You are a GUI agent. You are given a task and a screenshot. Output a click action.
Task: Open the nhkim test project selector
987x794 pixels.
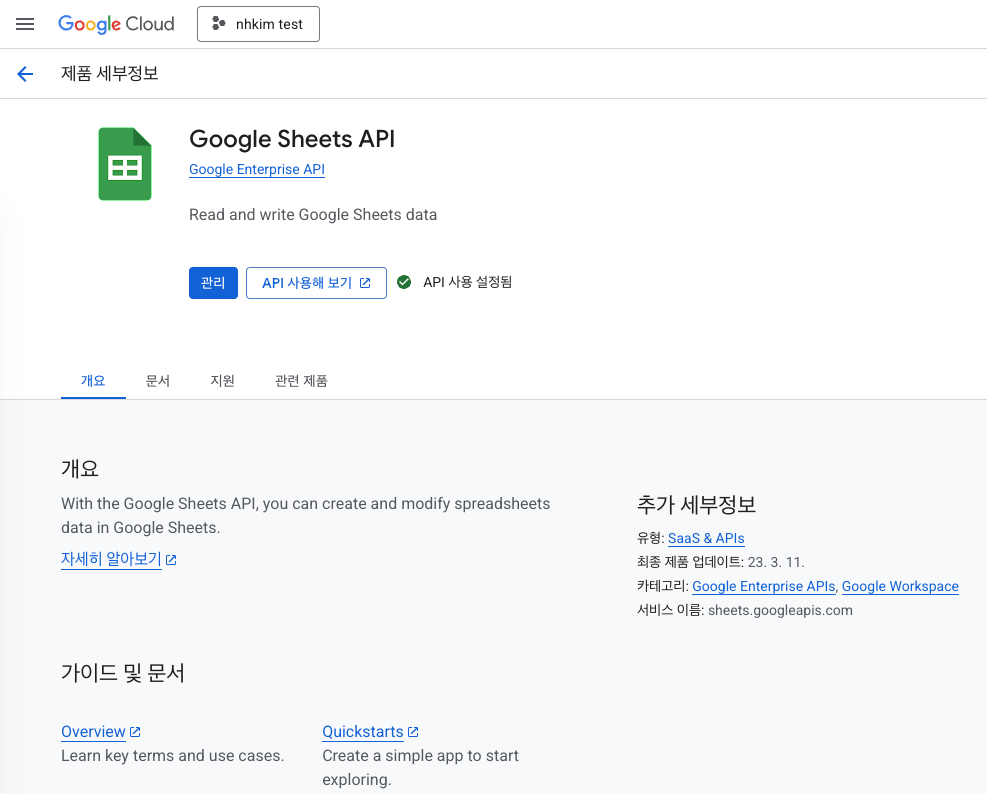[258, 24]
